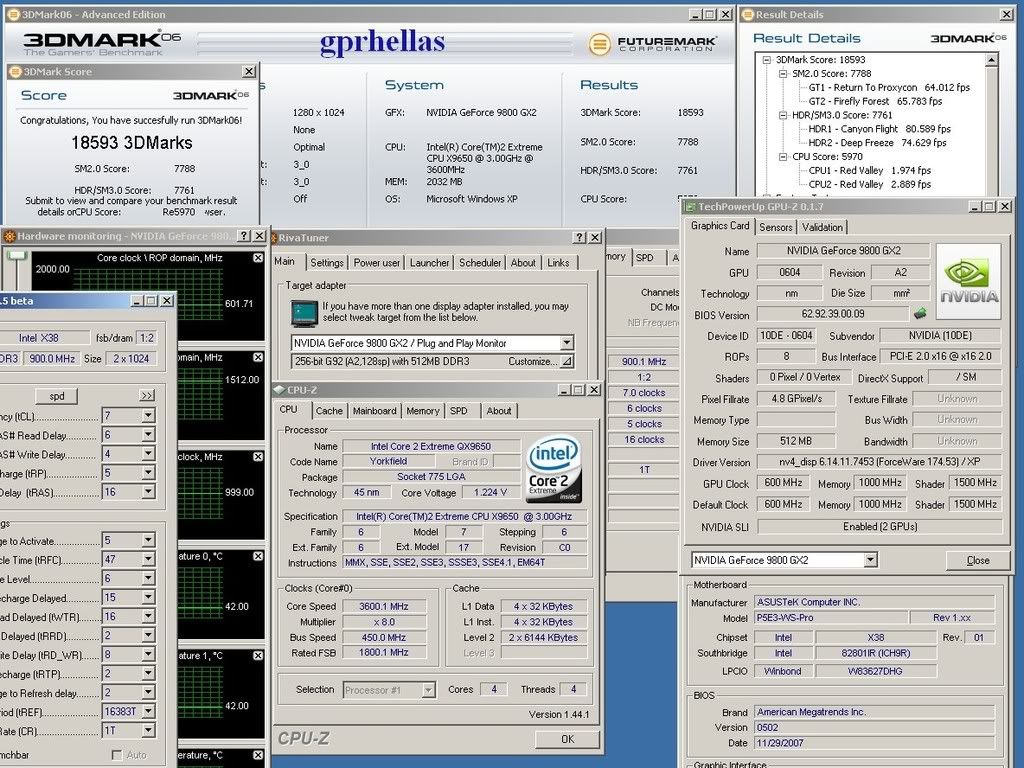Open the tRP dropdown showing 5
This screenshot has width=1024, height=768.
(148, 473)
